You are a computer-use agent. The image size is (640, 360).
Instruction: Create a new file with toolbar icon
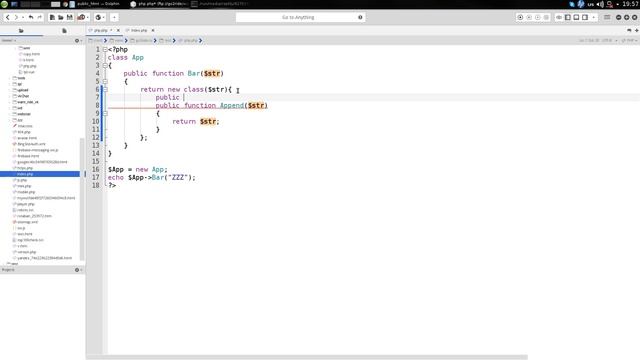pyautogui.click(x=52, y=17)
